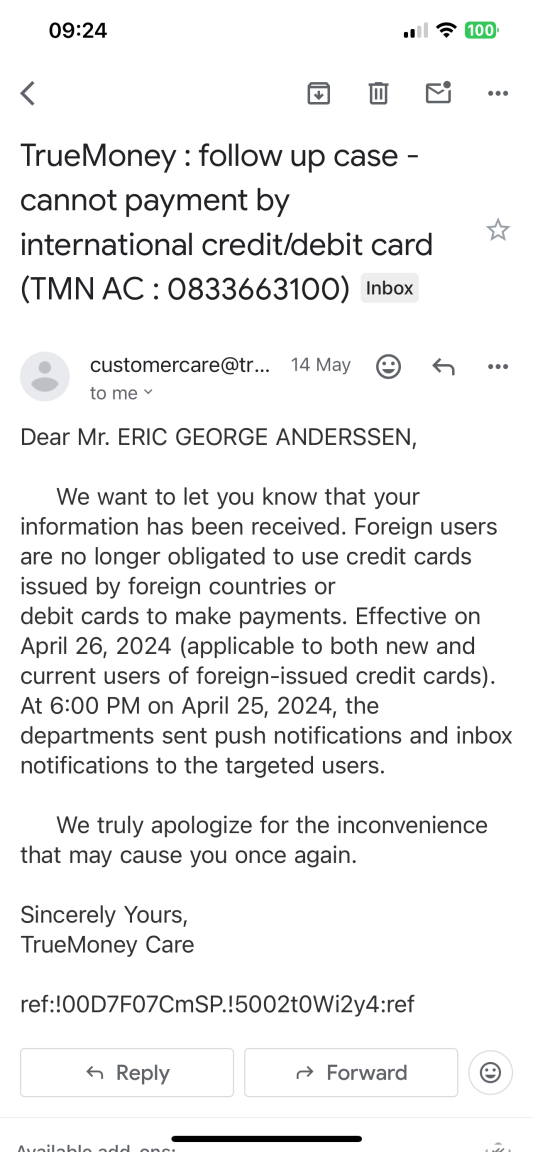Expand the "to me" recipient details
The width and height of the screenshot is (533, 1152).
tap(121, 393)
